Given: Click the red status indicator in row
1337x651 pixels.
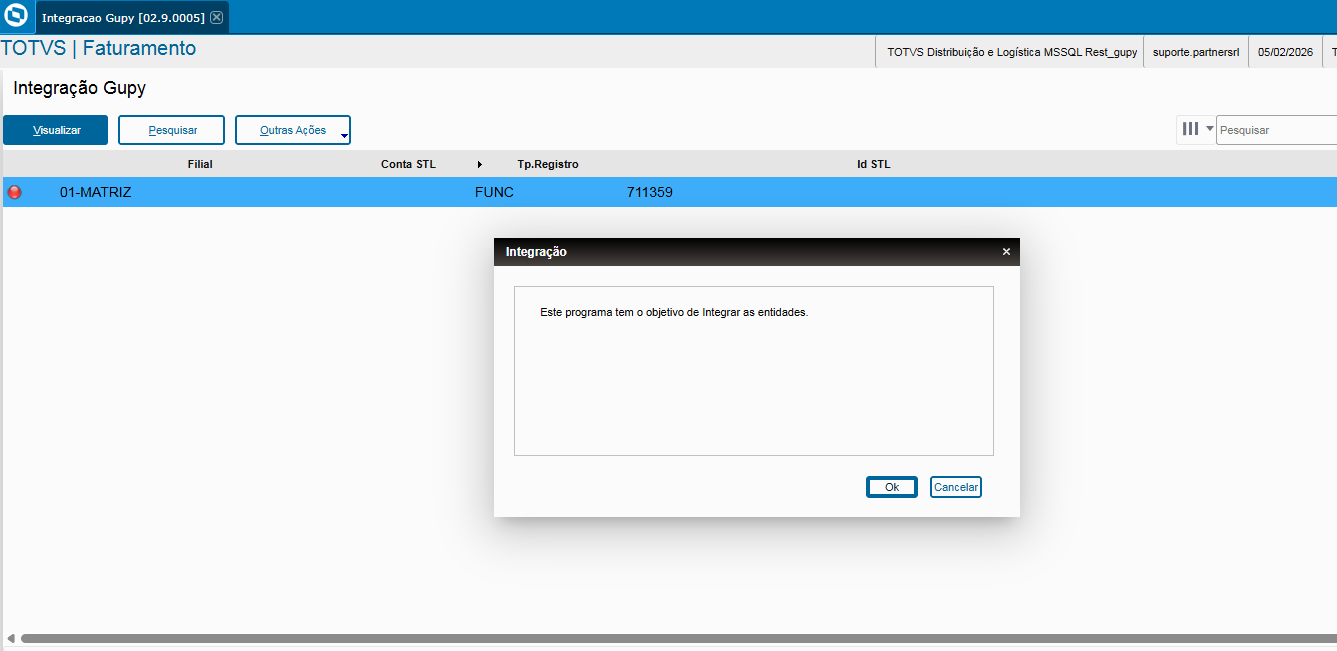Looking at the screenshot, I should click(15, 192).
